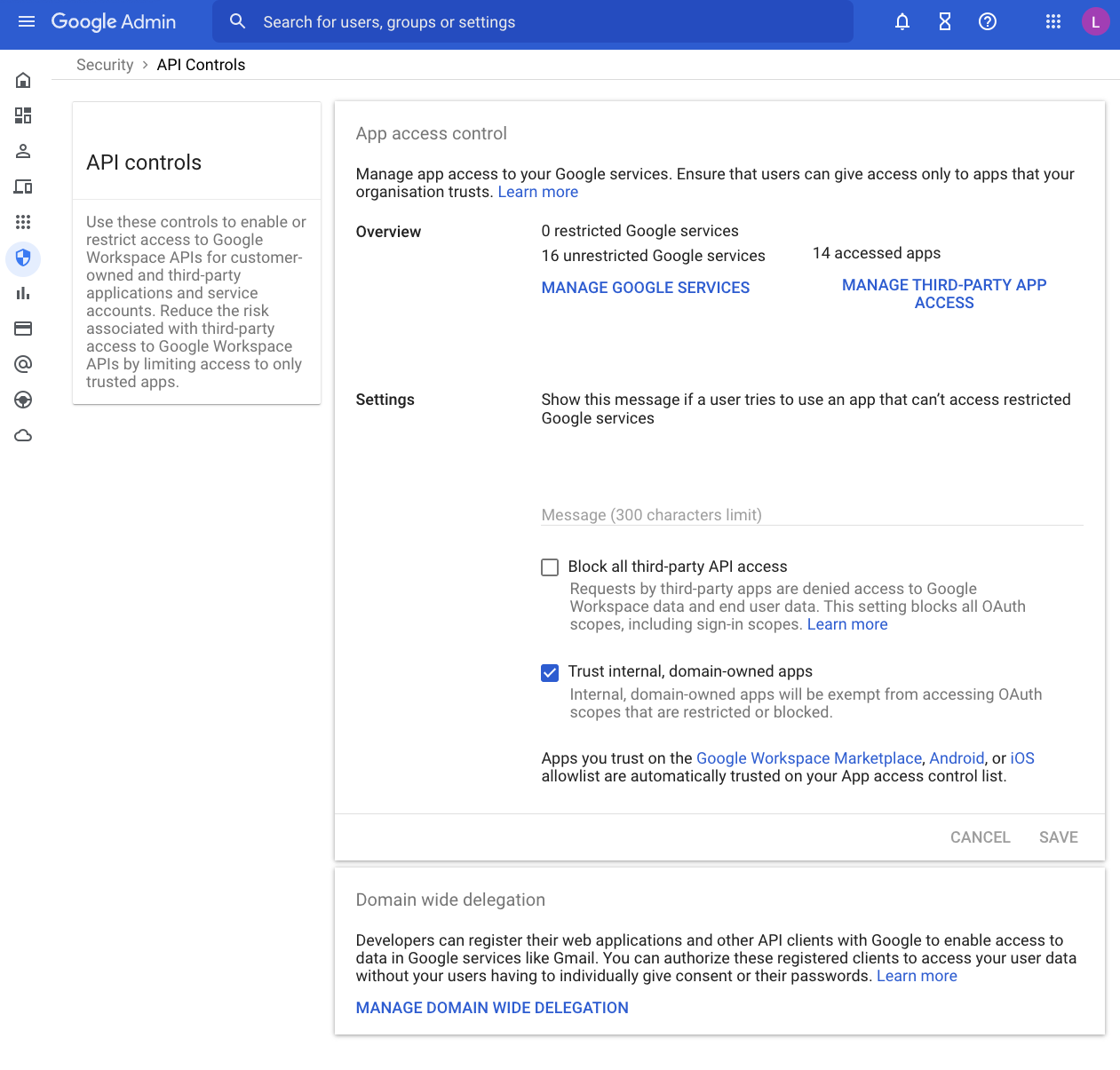Open the main hamburger menu
1120x1070 pixels.
(x=27, y=21)
